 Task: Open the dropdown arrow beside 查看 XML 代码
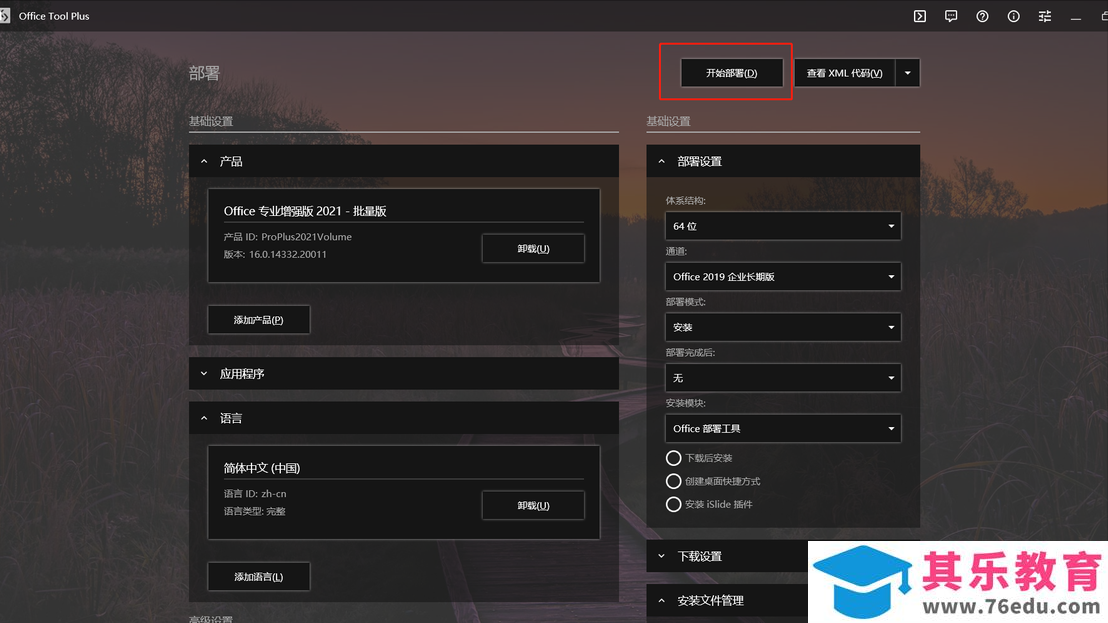click(908, 73)
